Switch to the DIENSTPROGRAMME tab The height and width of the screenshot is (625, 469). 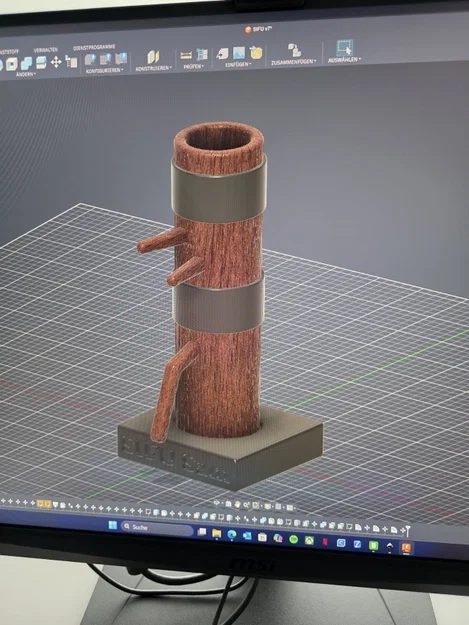[x=94, y=47]
